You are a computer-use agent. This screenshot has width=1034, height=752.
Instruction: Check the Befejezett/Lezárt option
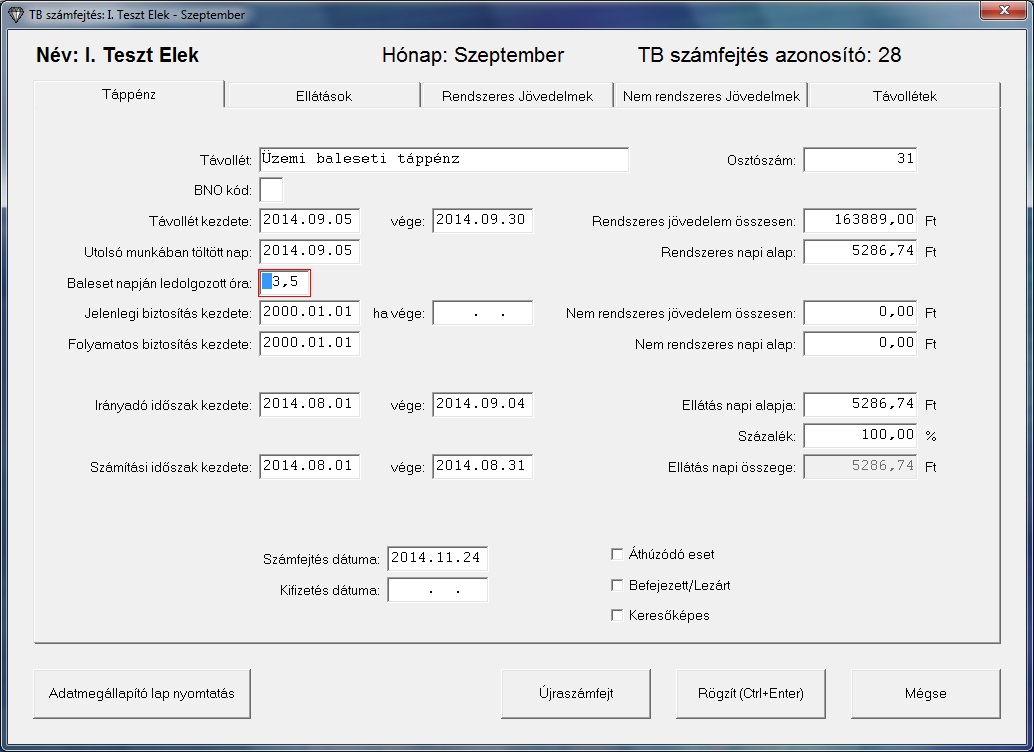617,585
